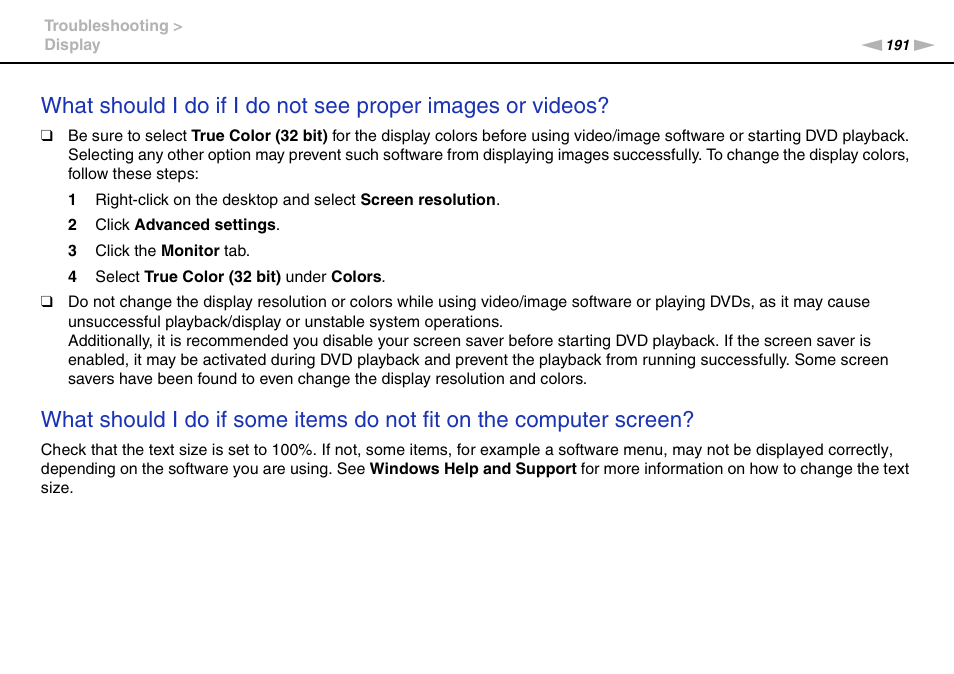Click bold word 'Monitor' in step 3
This screenshot has height=674, width=954.
(x=190, y=251)
